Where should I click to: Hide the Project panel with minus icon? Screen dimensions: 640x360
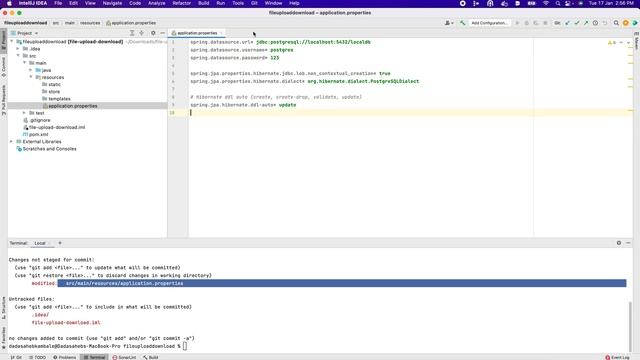(x=162, y=33)
